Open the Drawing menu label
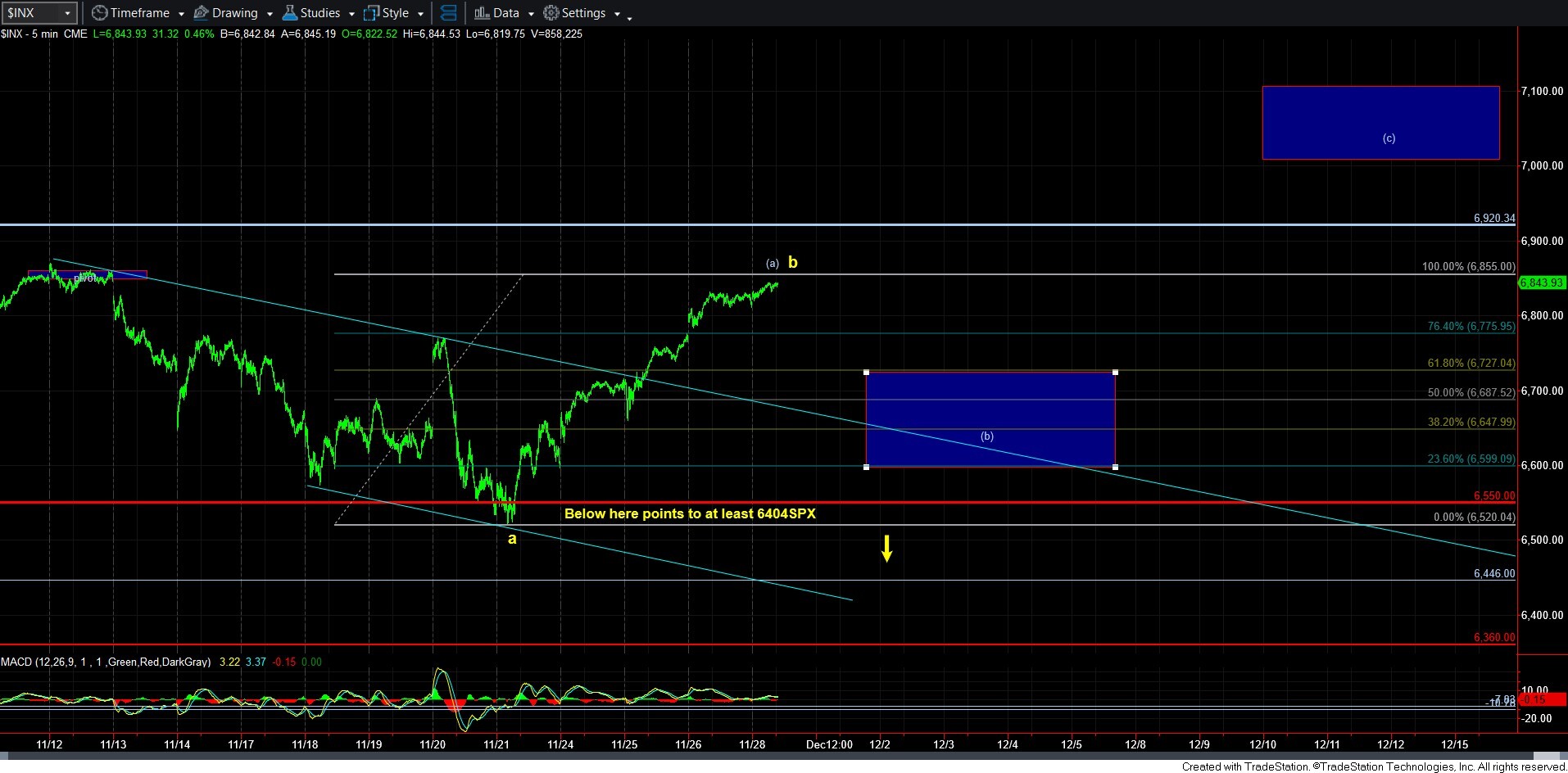1568x773 pixels. [x=234, y=13]
